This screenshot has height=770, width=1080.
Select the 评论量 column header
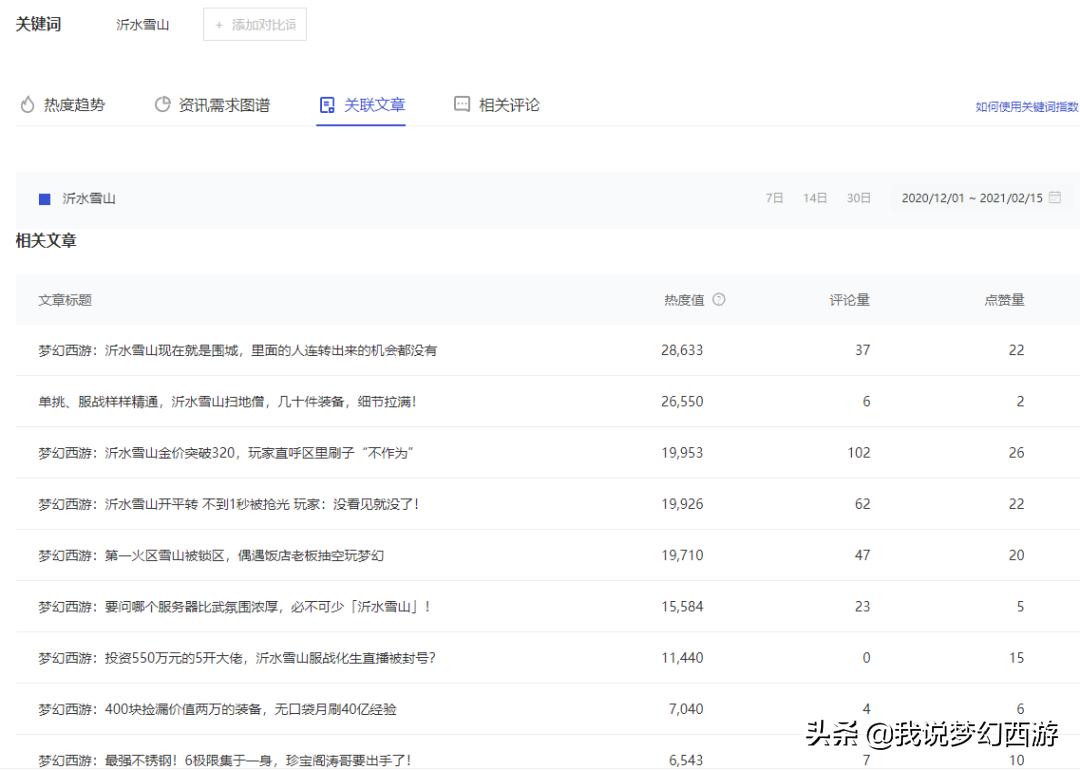[849, 300]
